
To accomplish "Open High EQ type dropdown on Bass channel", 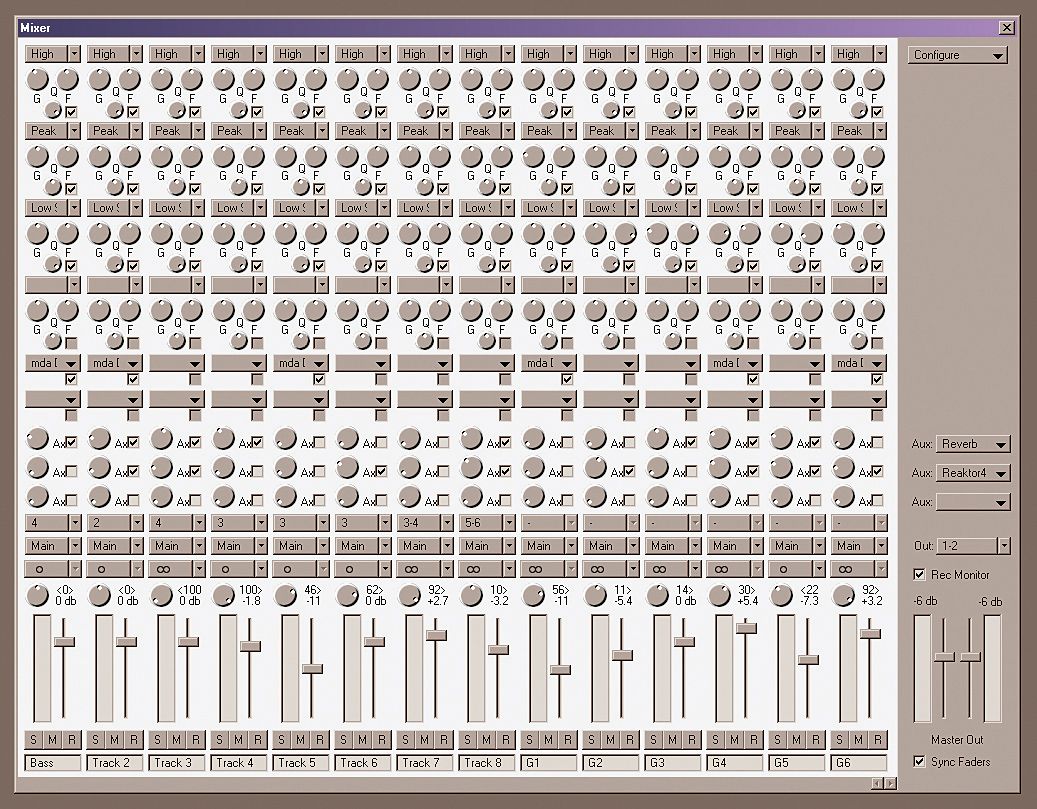I will (53, 54).
